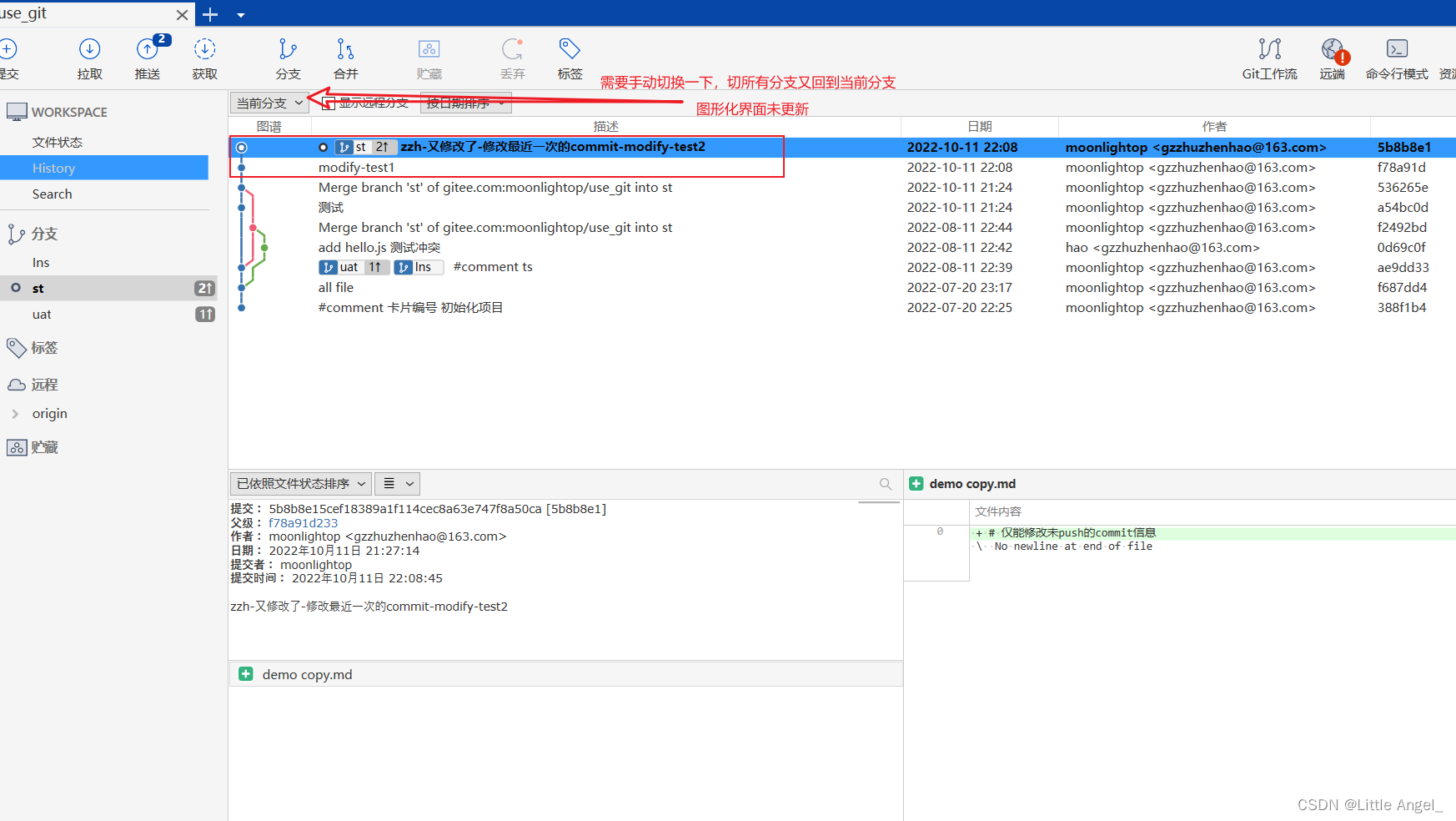Open the tab list dropdown arrow

241,15
